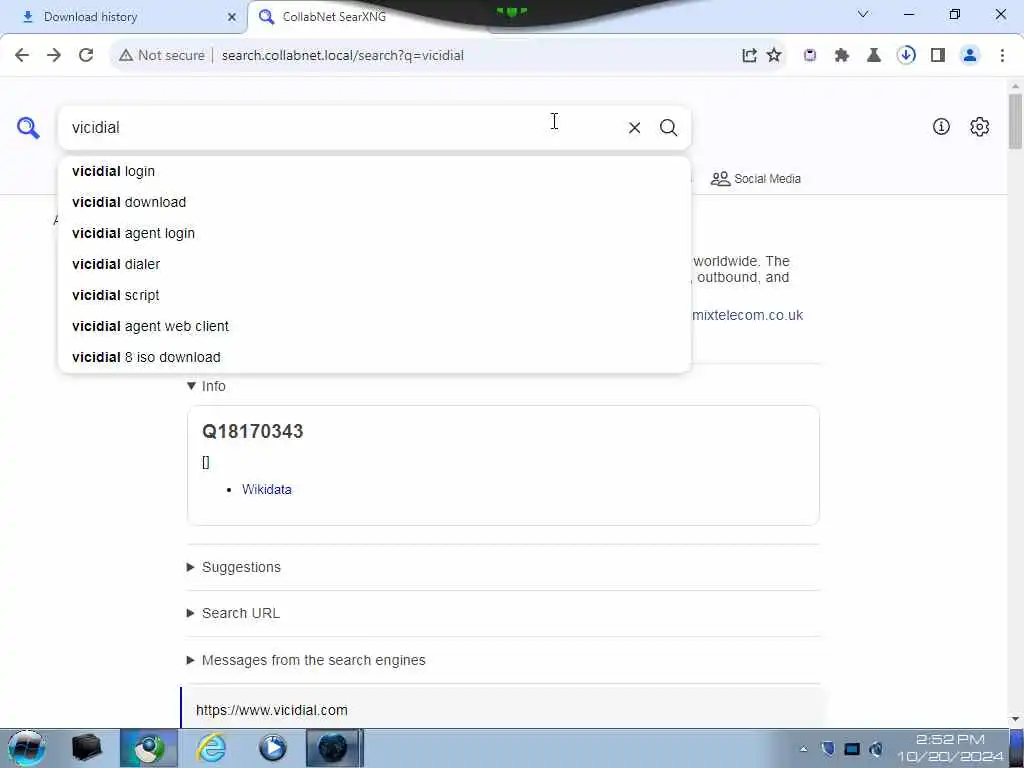
Task: Open preferences via the gear icon
Action: 979,127
